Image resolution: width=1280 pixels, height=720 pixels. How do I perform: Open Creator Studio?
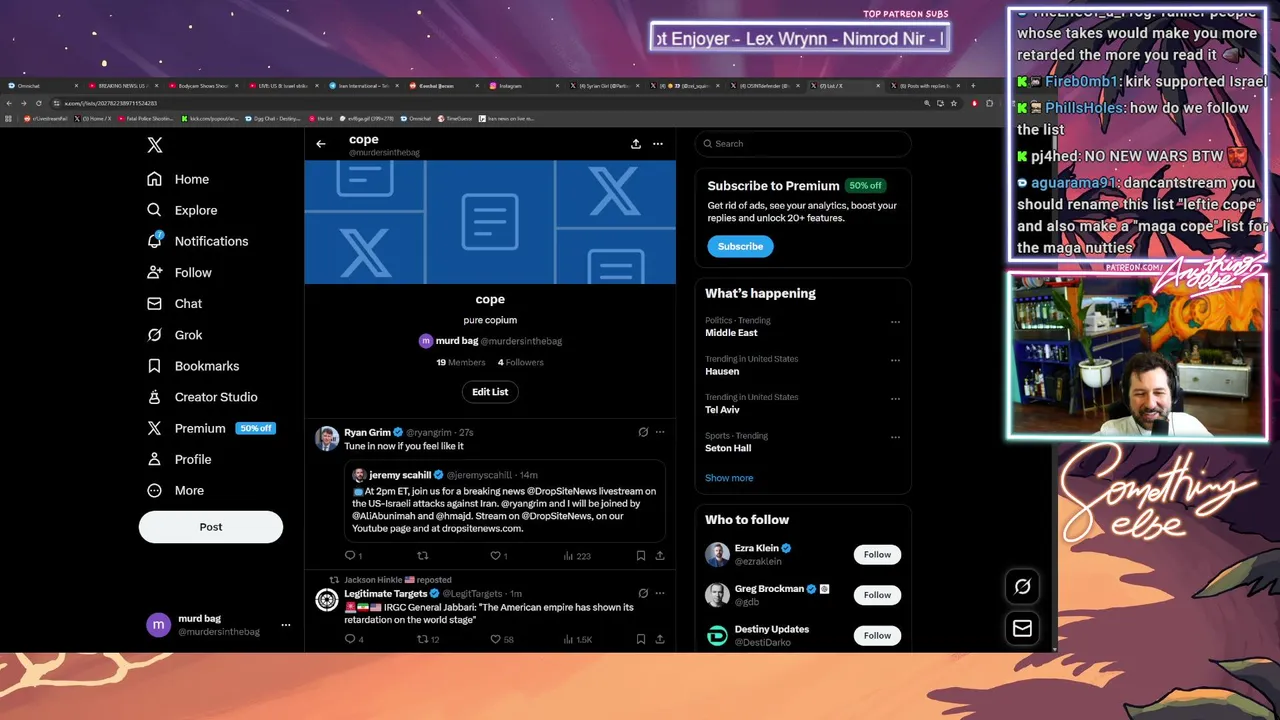202,397
